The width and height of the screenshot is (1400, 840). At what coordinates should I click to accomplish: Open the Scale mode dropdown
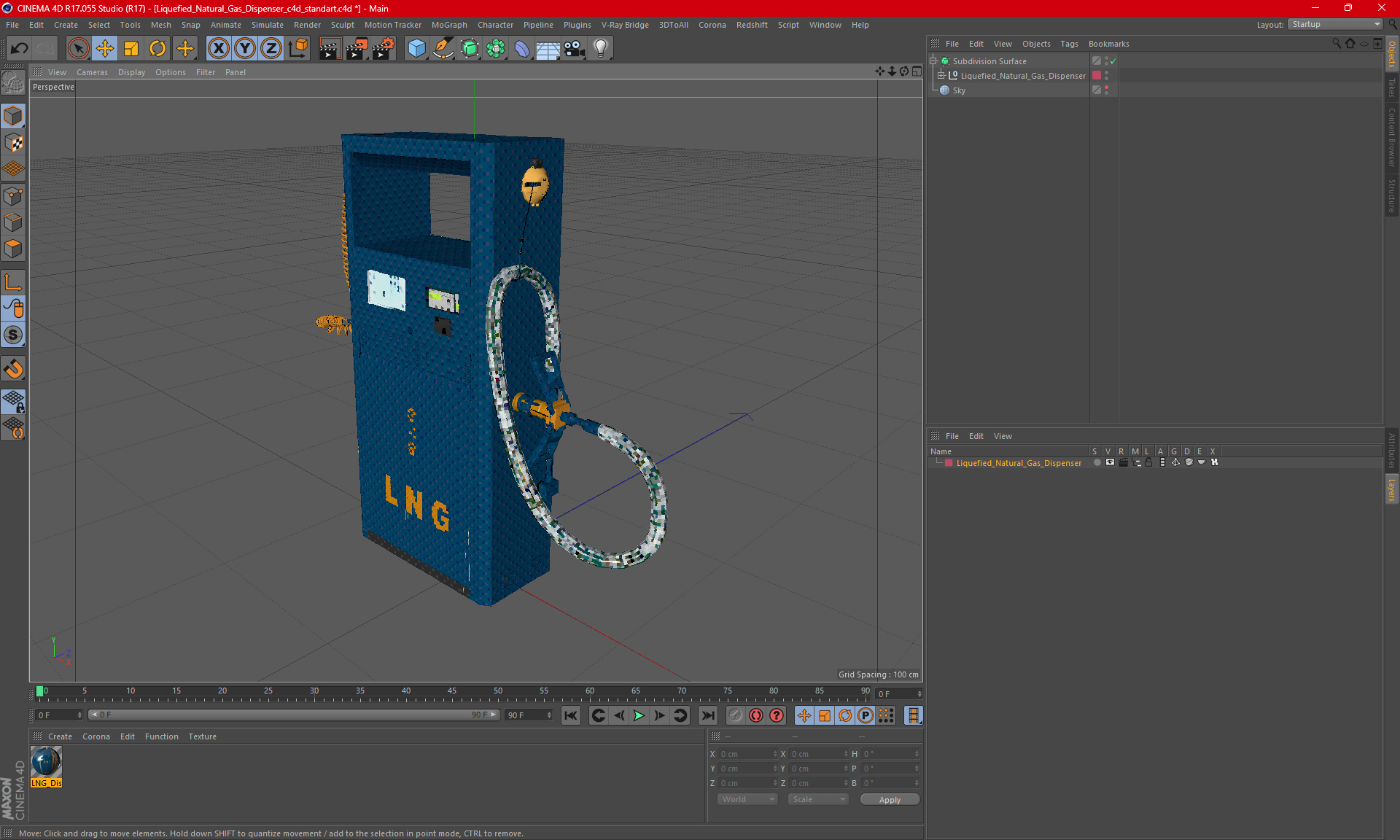point(818,799)
